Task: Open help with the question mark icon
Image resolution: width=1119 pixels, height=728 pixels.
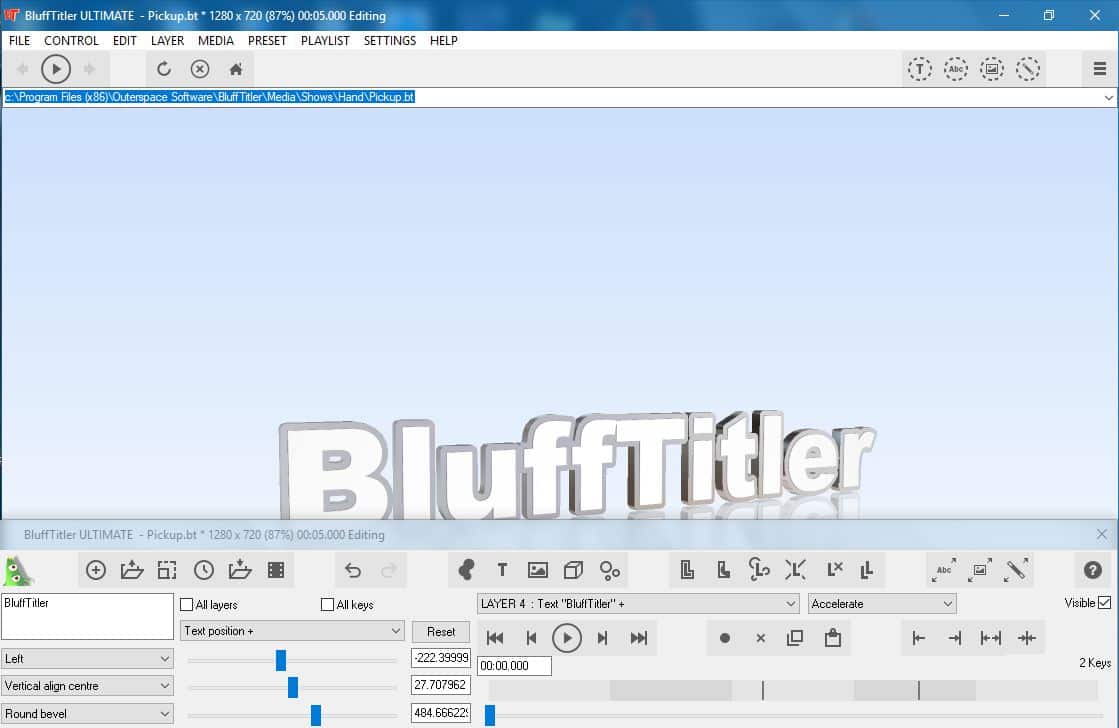Action: pyautogui.click(x=1093, y=570)
